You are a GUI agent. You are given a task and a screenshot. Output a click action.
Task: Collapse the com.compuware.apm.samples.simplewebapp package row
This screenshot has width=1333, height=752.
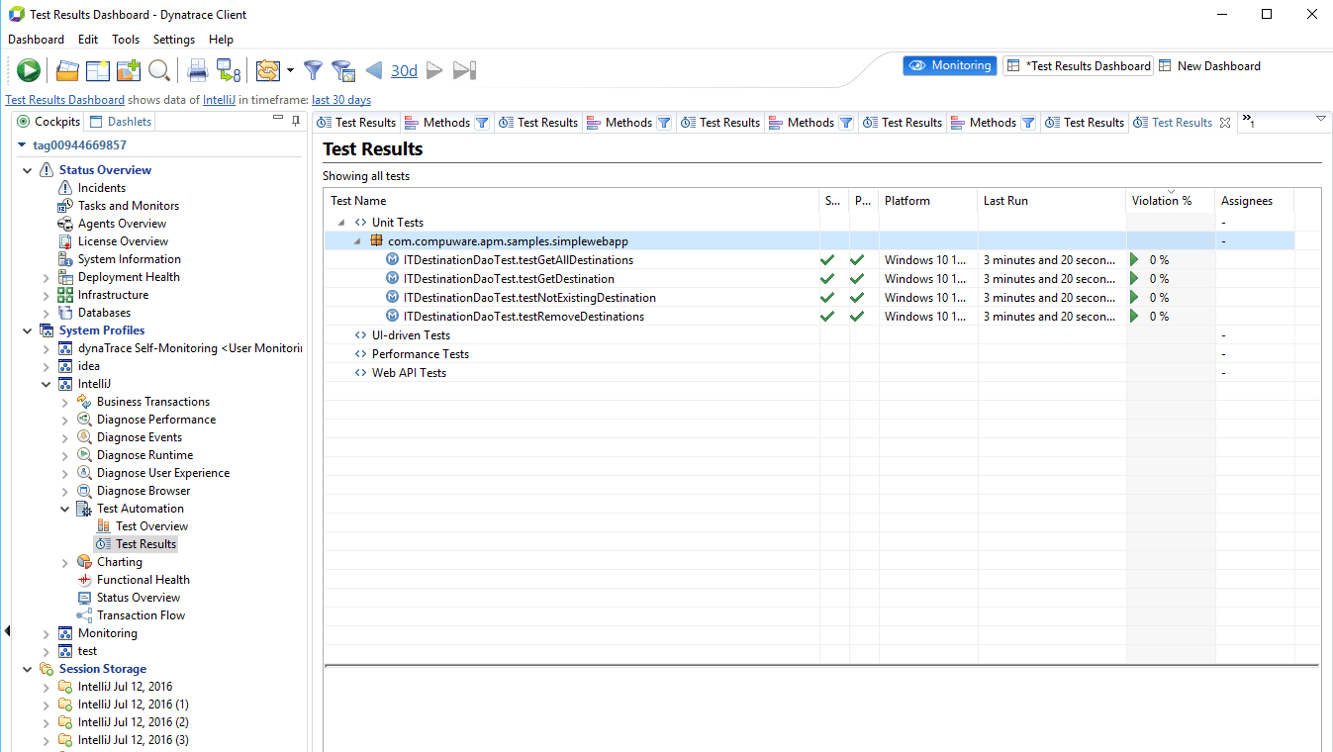pyautogui.click(x=358, y=242)
